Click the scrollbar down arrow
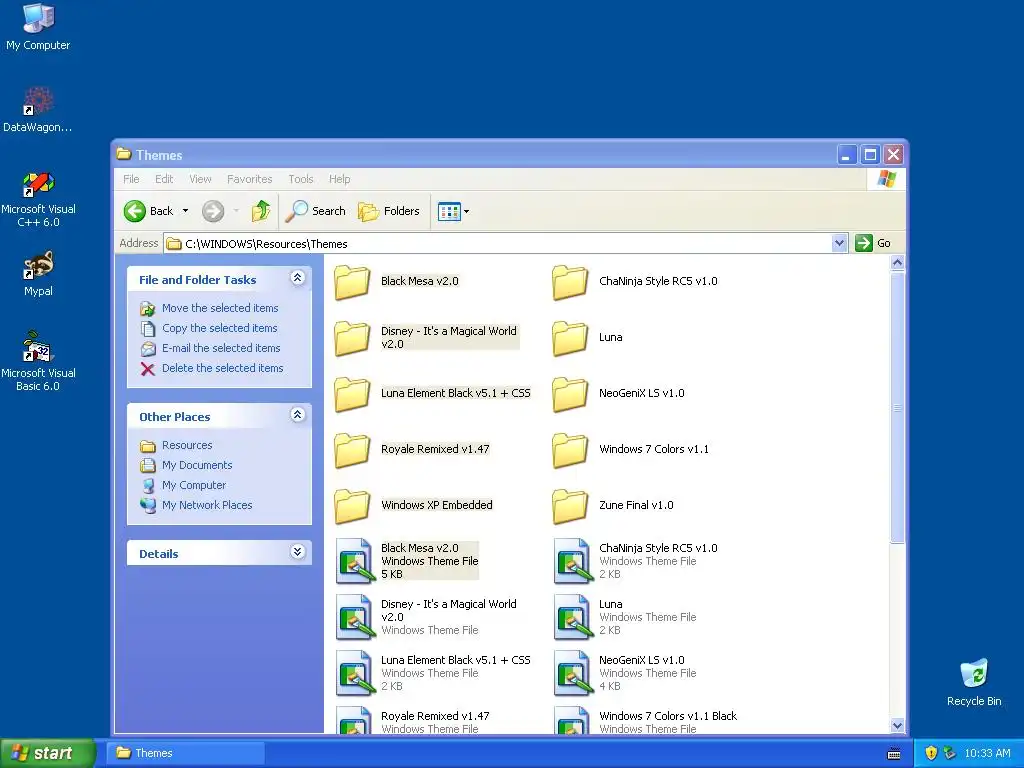This screenshot has height=768, width=1024. [x=897, y=726]
